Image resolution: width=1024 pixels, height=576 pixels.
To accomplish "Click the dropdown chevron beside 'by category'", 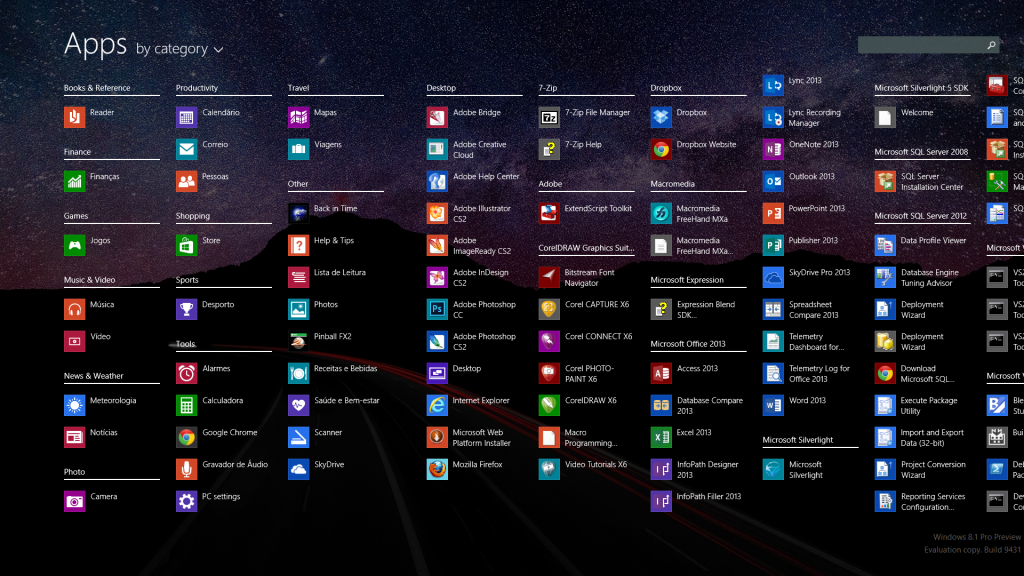I will pos(218,50).
